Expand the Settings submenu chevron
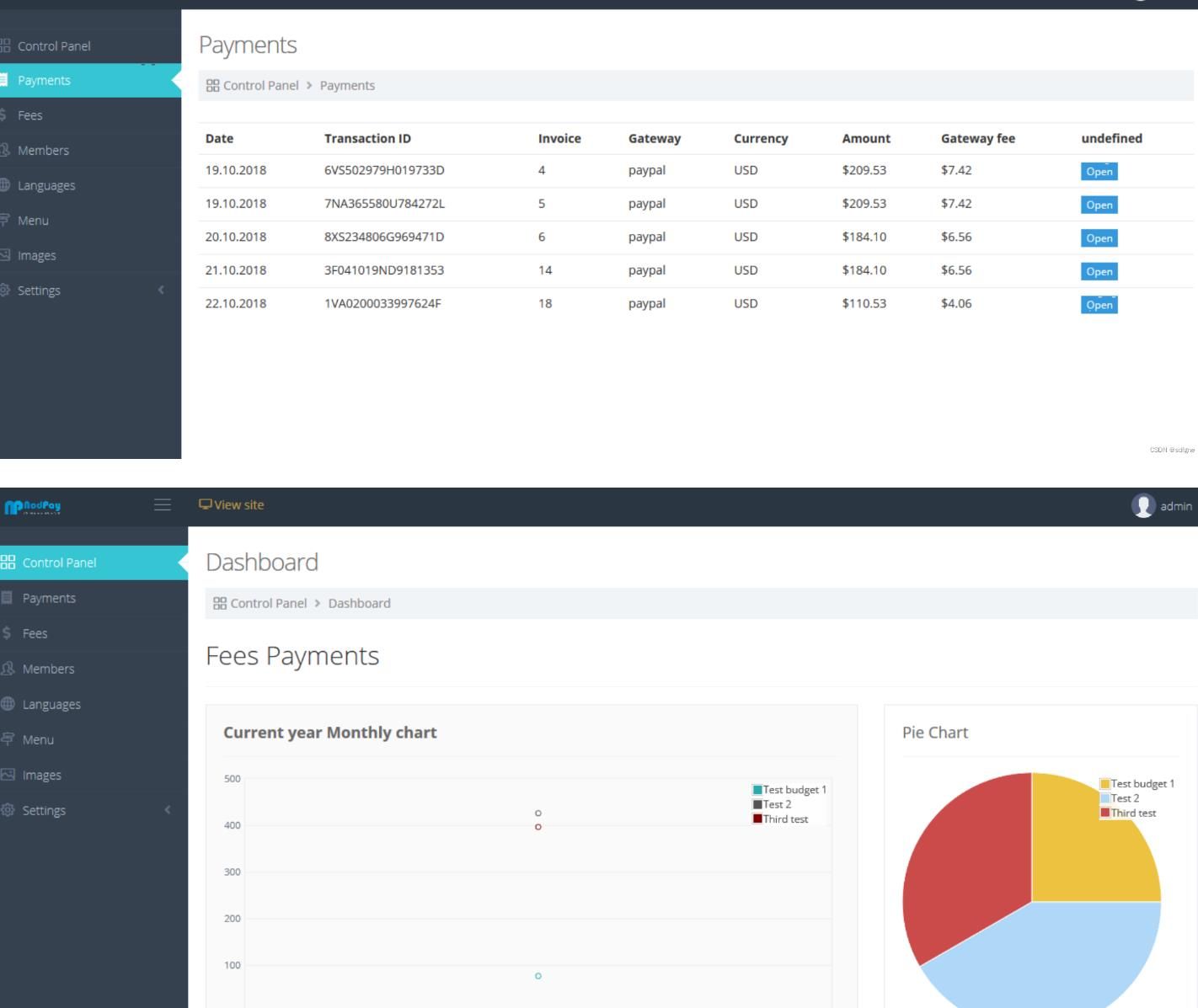1198x1008 pixels. point(168,810)
